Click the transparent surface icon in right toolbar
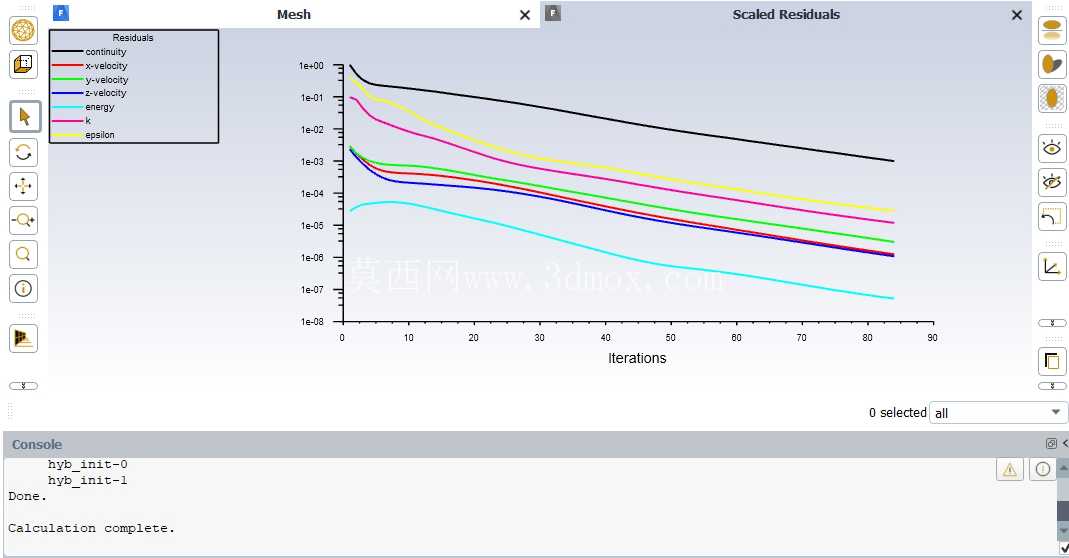The image size is (1069, 558). point(1052,98)
